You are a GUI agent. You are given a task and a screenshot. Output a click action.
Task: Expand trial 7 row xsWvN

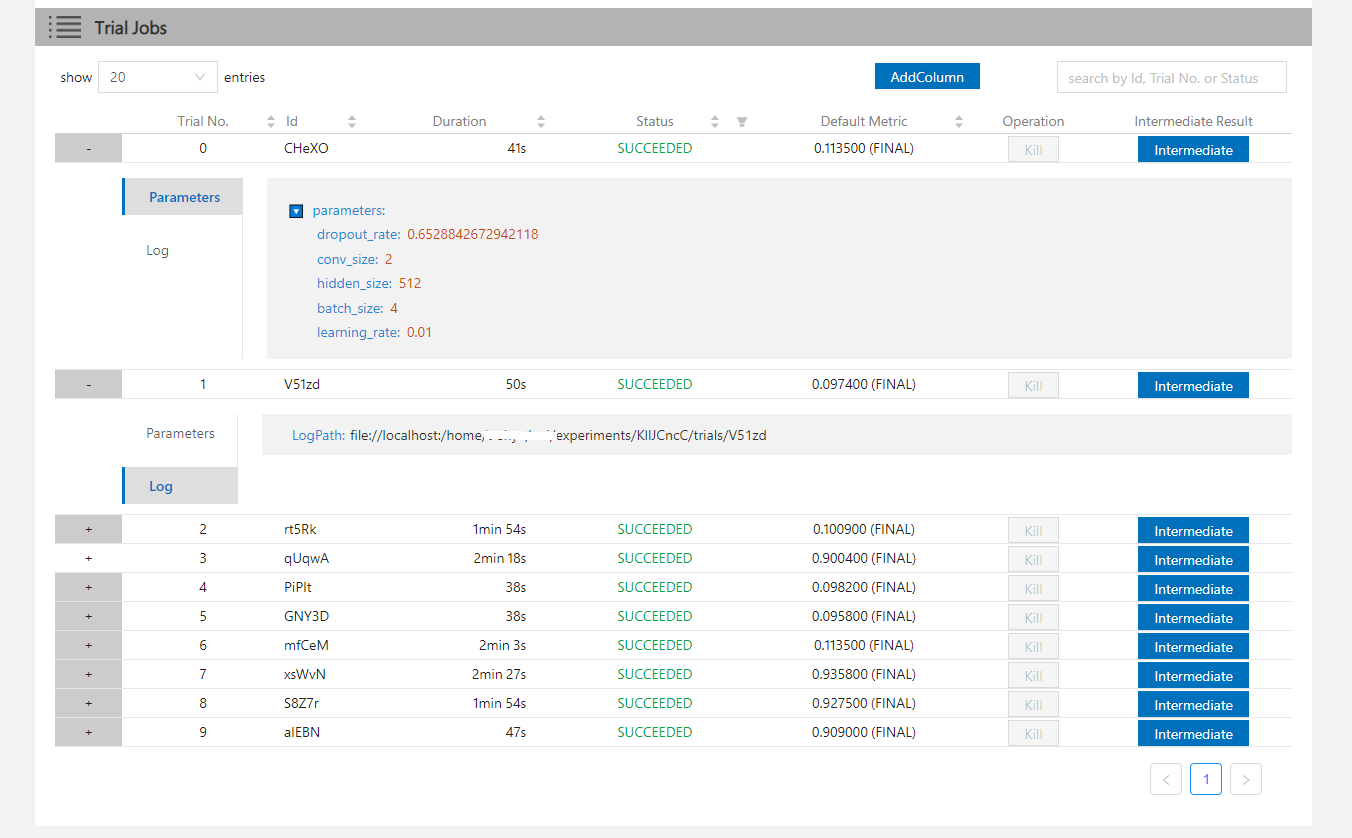point(88,675)
